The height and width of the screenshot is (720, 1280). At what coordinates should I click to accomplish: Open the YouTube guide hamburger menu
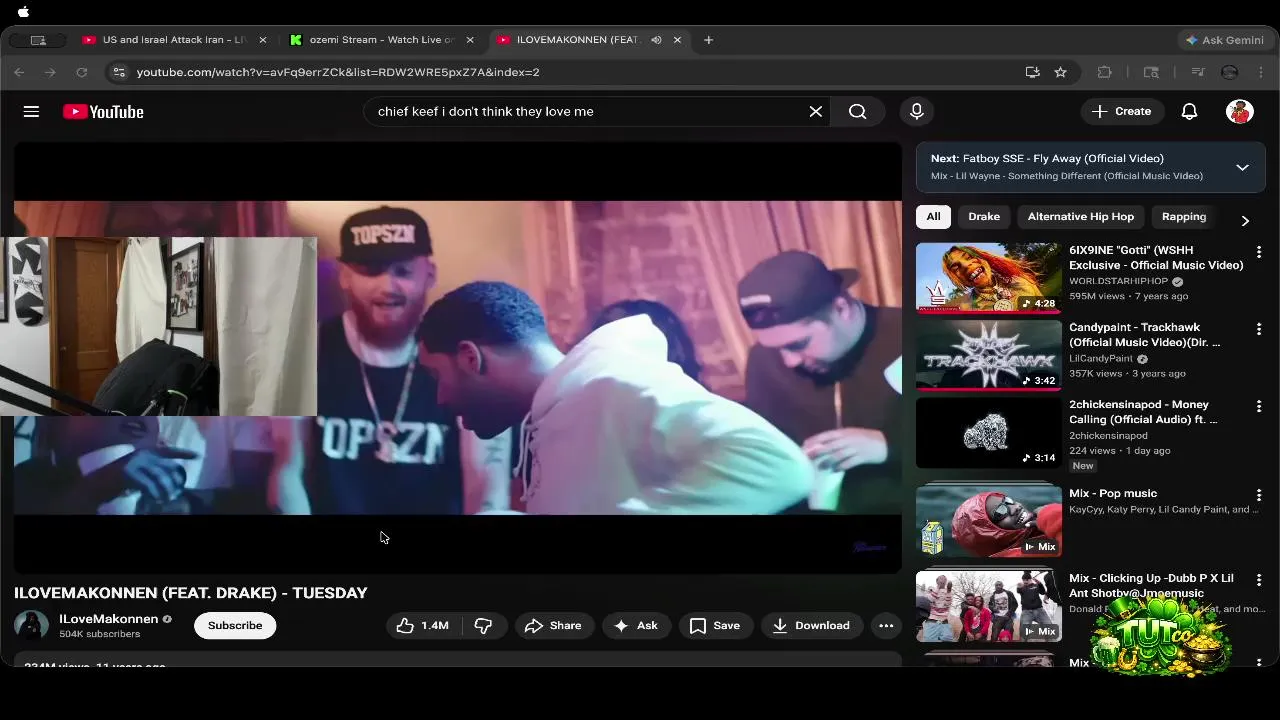[31, 112]
